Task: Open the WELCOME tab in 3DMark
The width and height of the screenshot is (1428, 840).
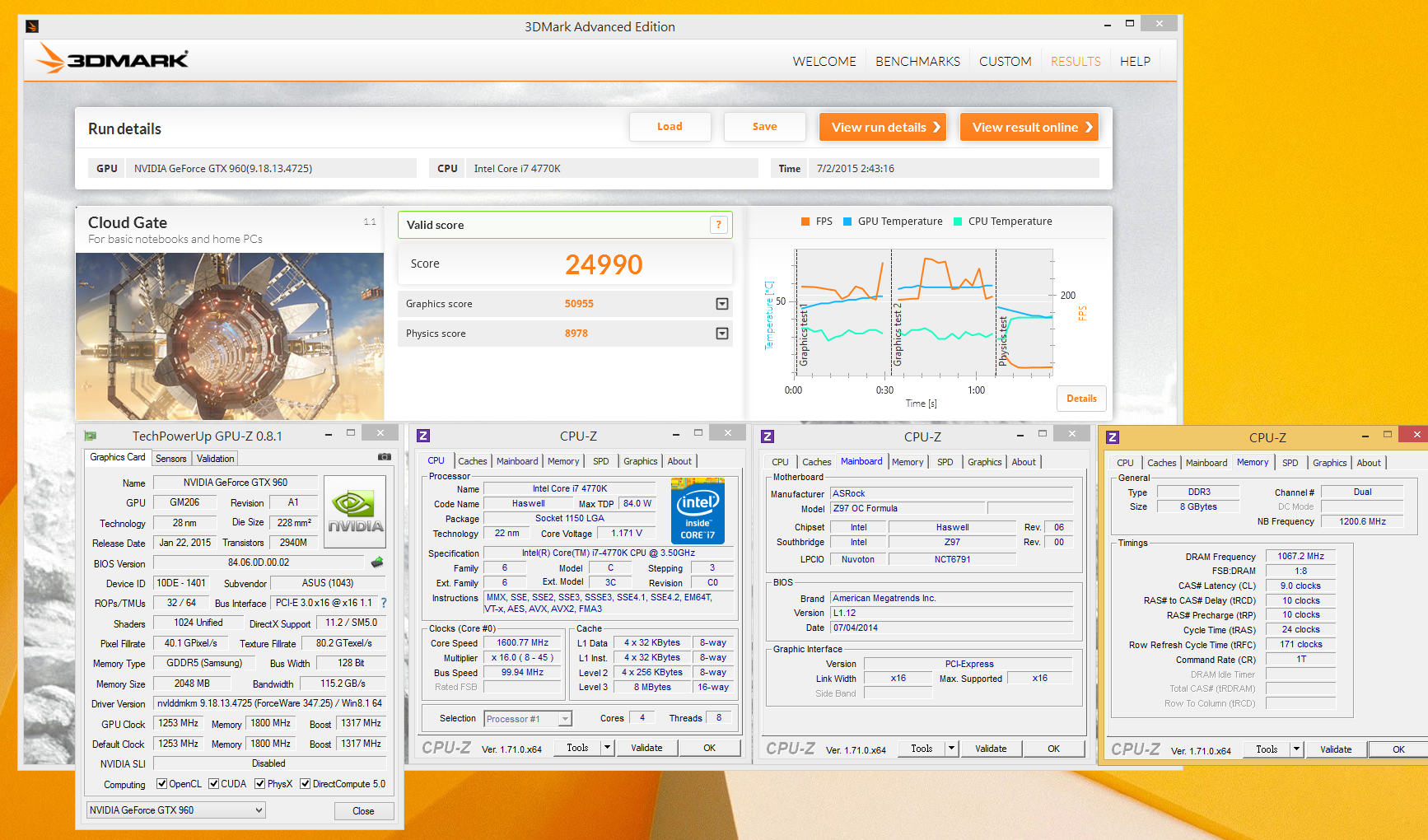Action: (824, 62)
